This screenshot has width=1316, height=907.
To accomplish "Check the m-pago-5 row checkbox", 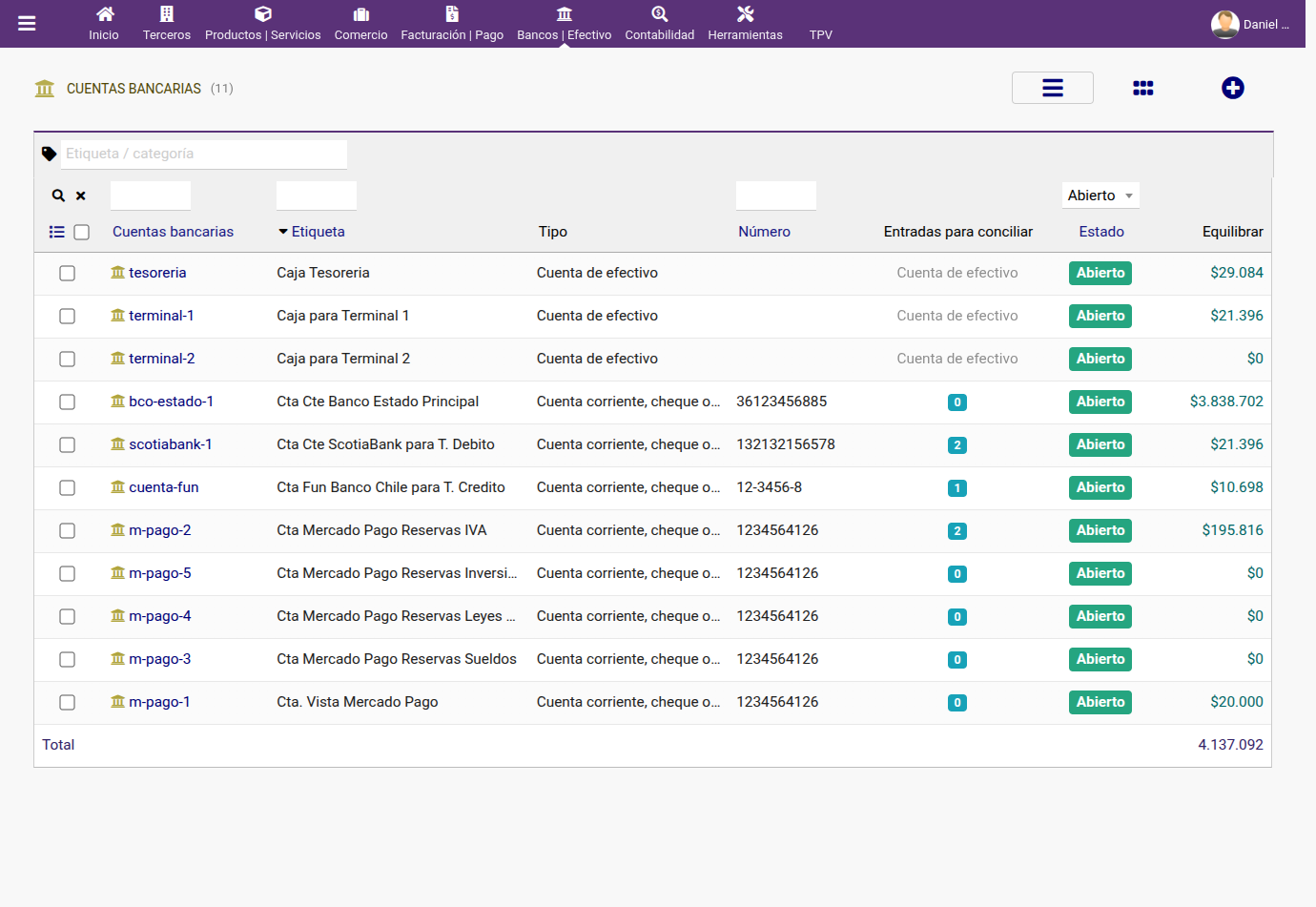I will (x=67, y=574).
